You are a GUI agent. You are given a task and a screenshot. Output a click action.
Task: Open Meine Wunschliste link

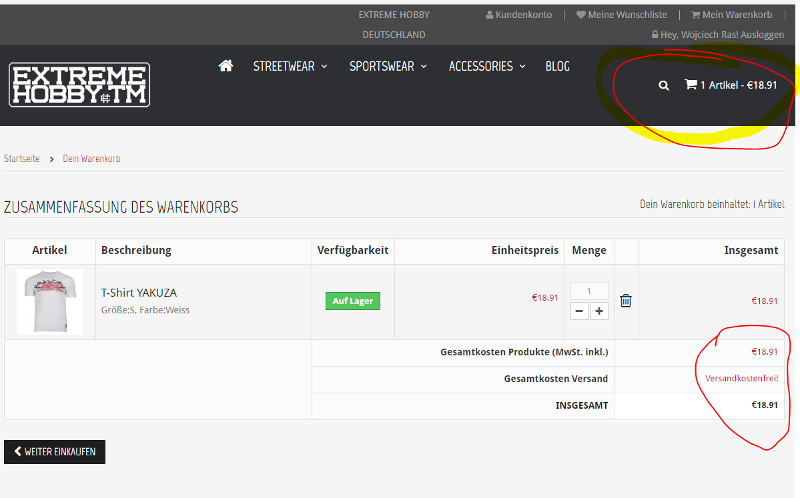tap(621, 15)
